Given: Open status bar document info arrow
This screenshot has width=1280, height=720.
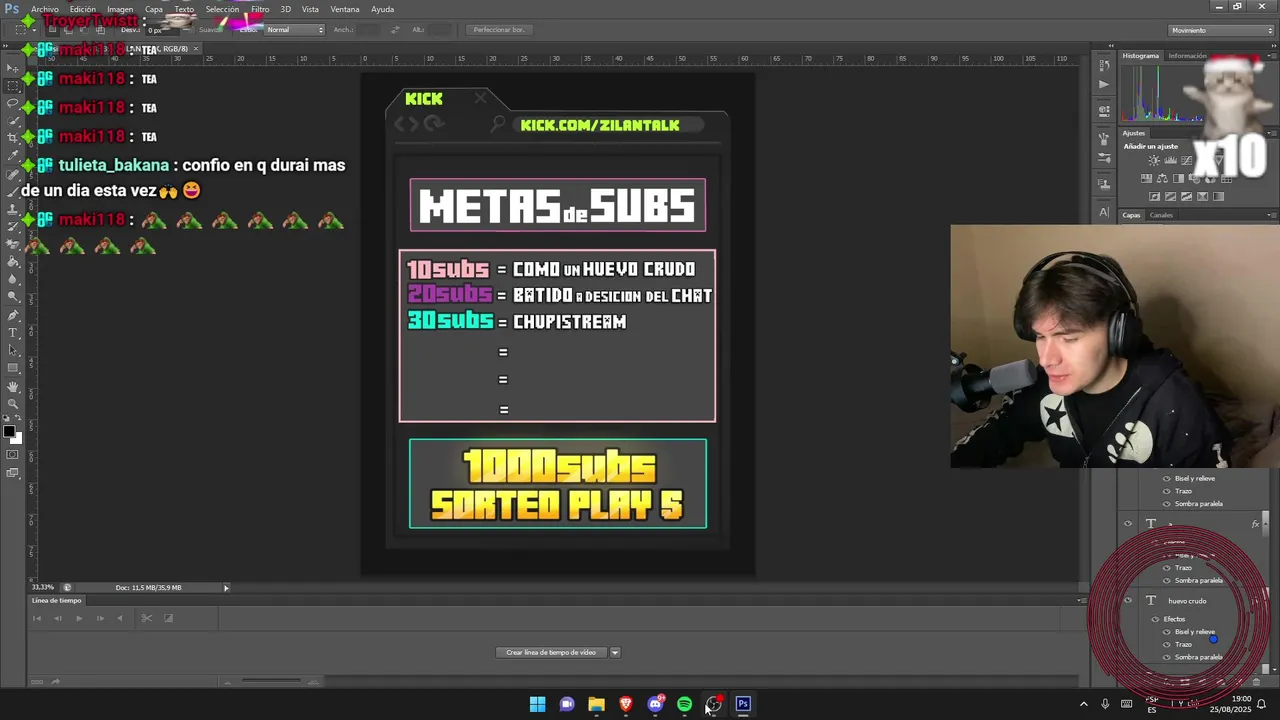Looking at the screenshot, I should point(226,588).
